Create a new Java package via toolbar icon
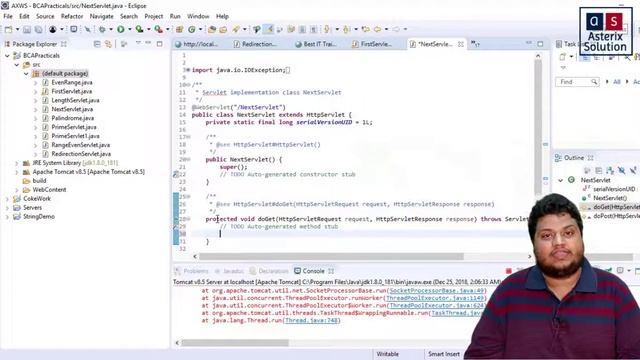This screenshot has width=640, height=360. pyautogui.click(x=179, y=29)
